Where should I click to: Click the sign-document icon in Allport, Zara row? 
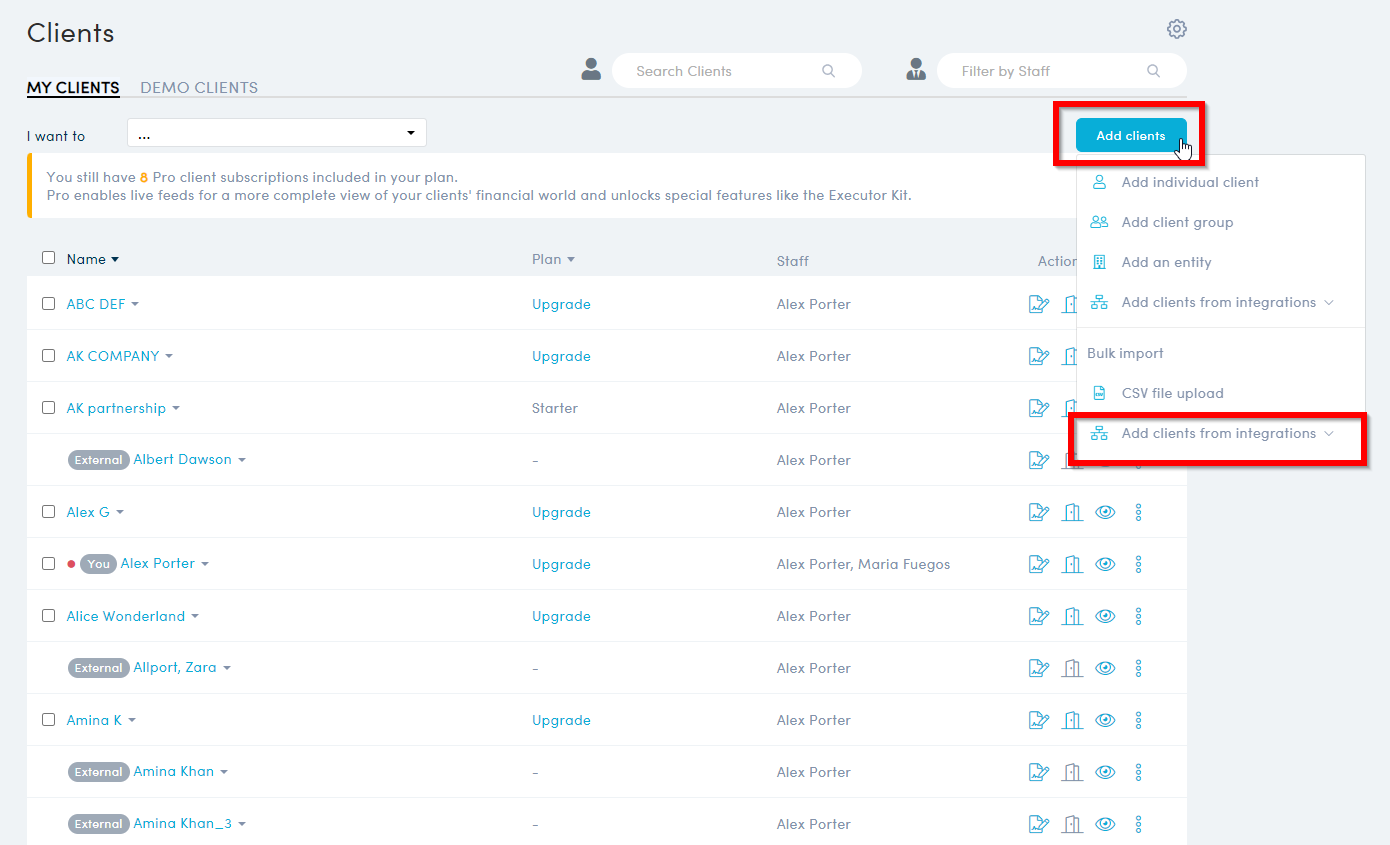tap(1039, 668)
